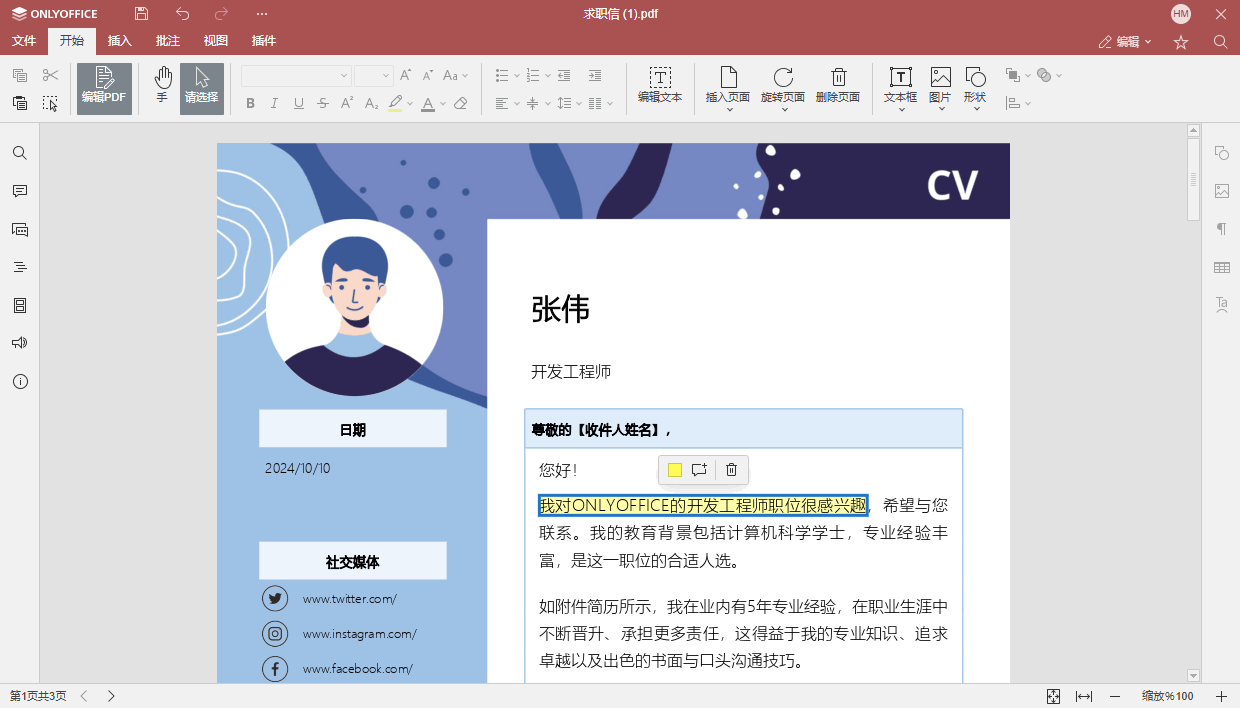Toggle strikethrough formatting
The width and height of the screenshot is (1240, 708).
[323, 103]
